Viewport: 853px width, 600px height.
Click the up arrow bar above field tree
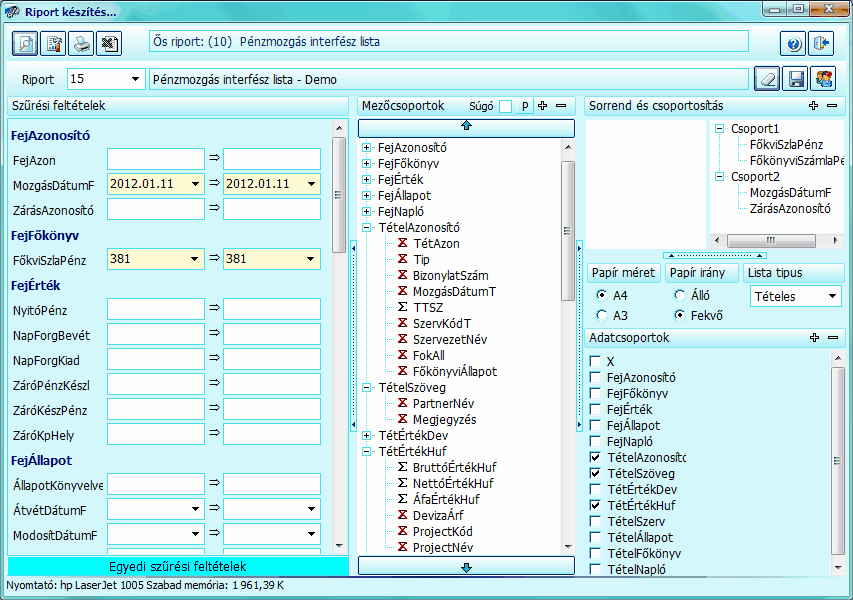point(466,127)
